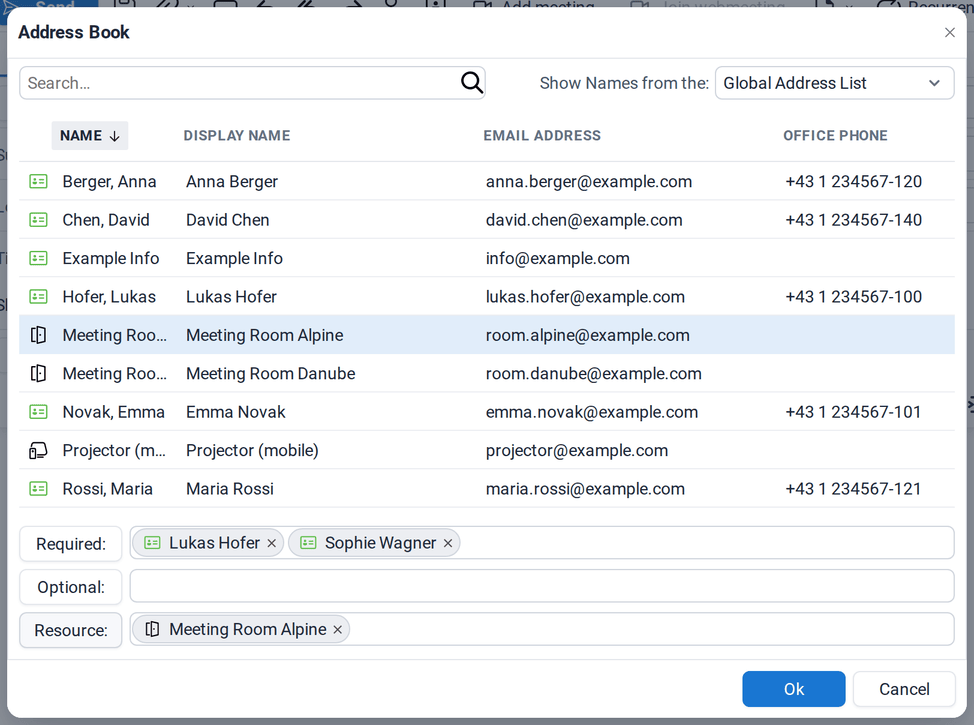Viewport: 974px width, 725px height.
Task: Open the Global Address List dropdown
Action: tap(834, 83)
